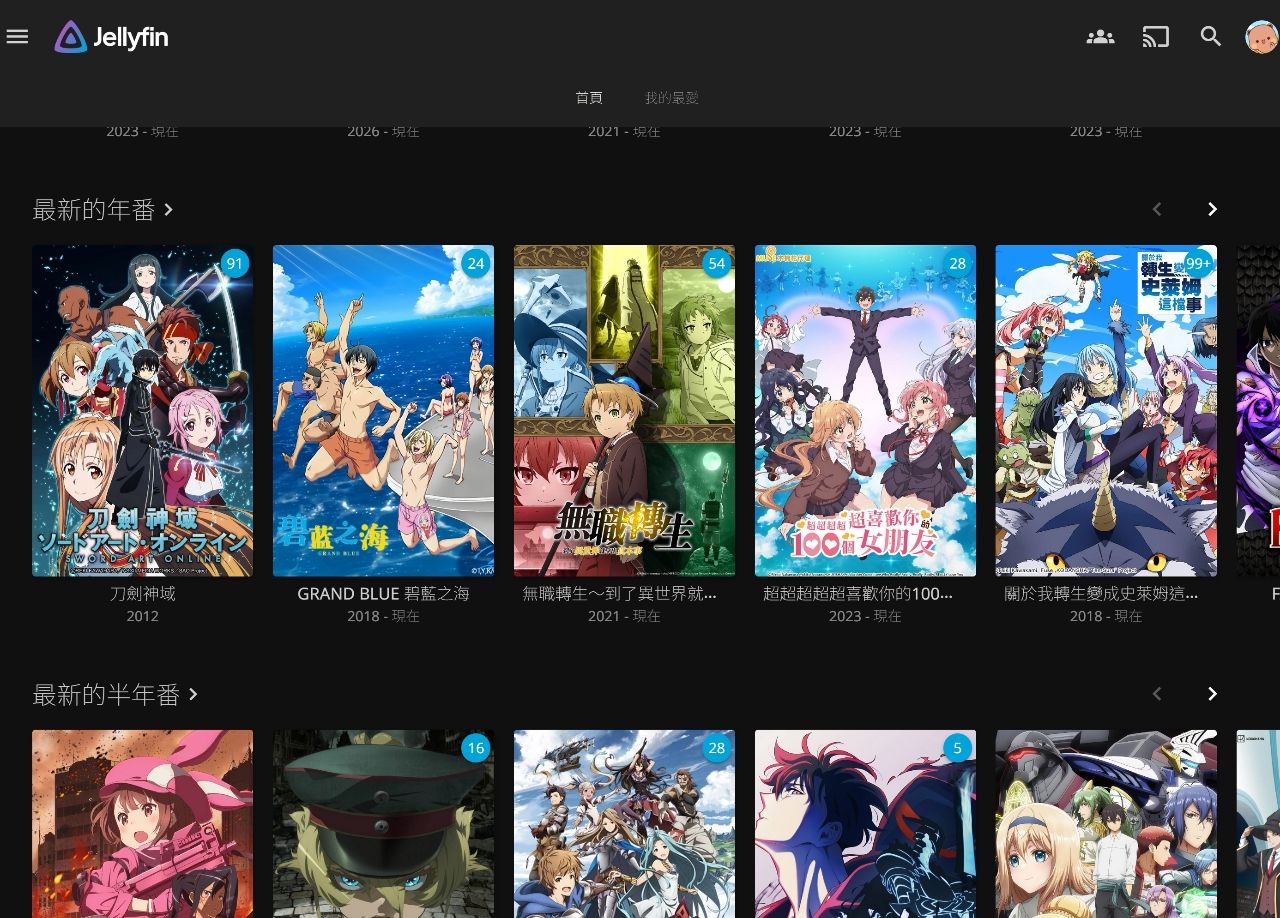1280x918 pixels.
Task: Go to next page in 最新的年番
Action: point(1212,209)
